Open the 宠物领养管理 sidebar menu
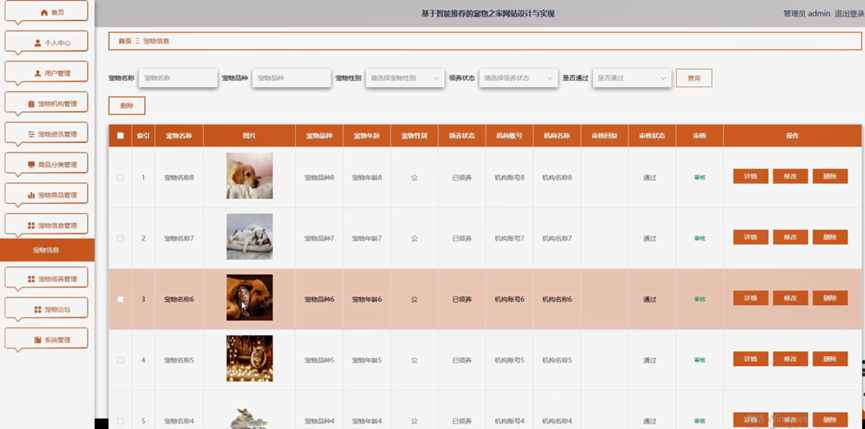 pyautogui.click(x=46, y=279)
